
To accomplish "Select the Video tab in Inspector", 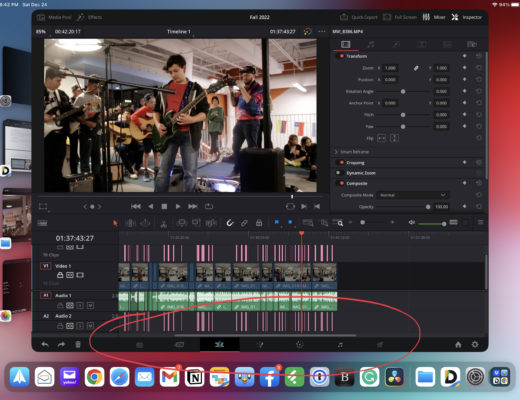I will (x=345, y=44).
